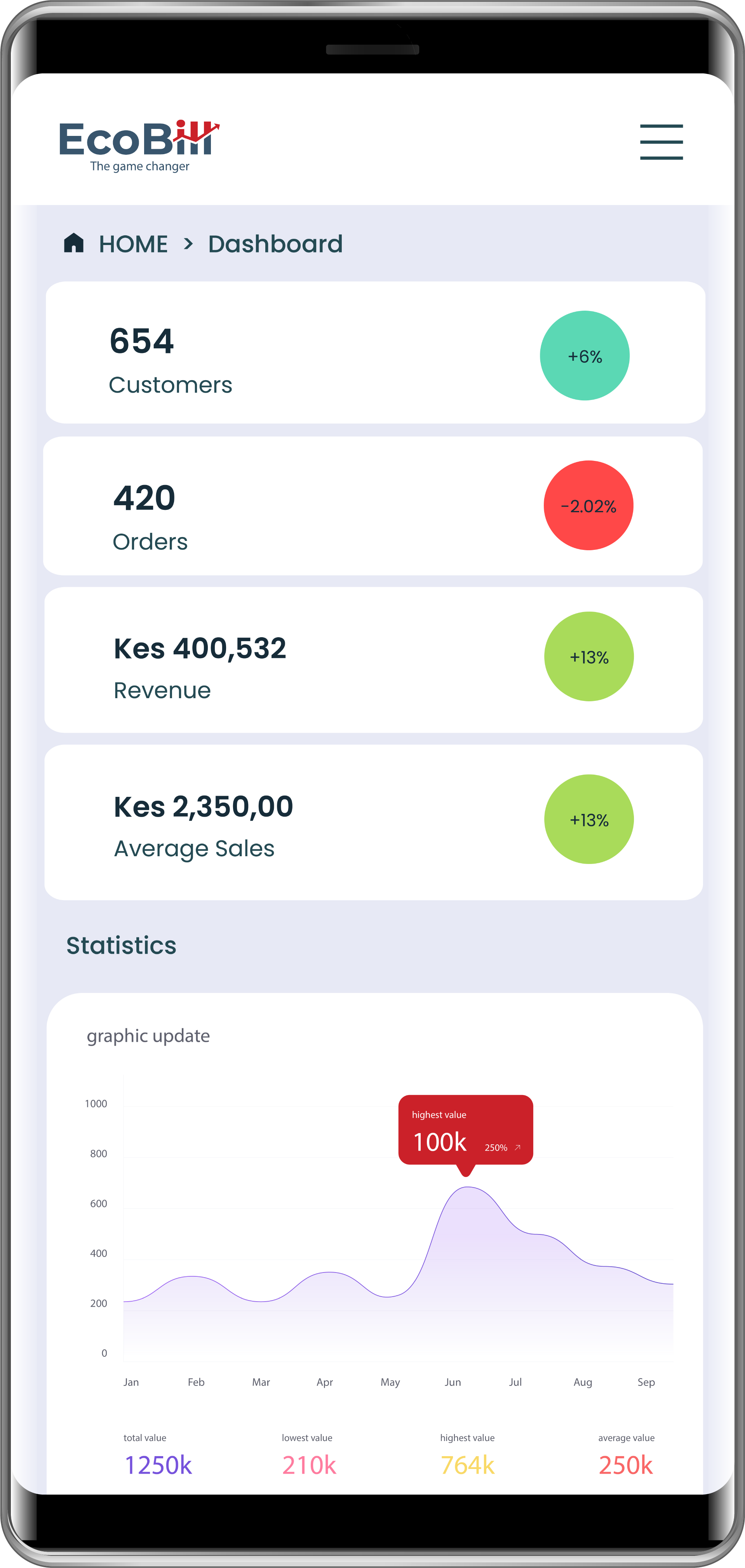Click the Jun label on chart axis
This screenshot has width=745, height=1568.
(x=453, y=1382)
